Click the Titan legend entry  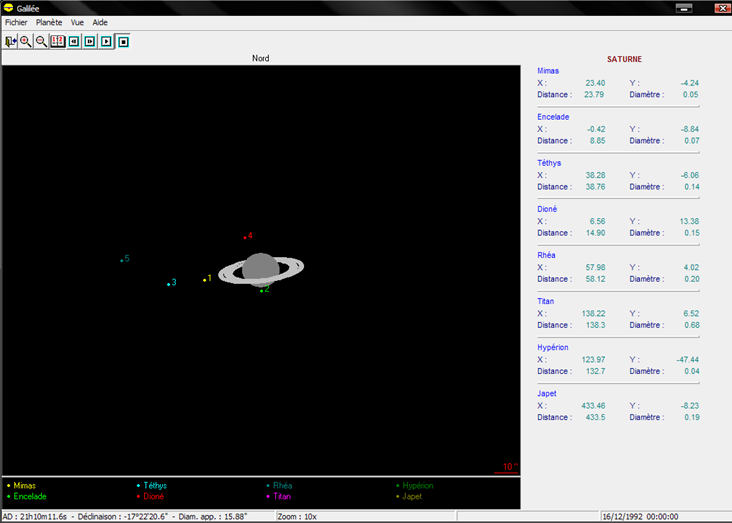tap(279, 496)
